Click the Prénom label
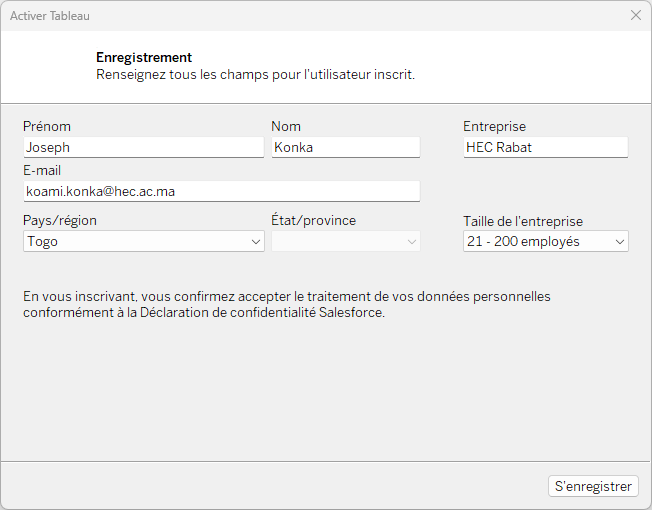Screen dimensions: 652x510 click(47, 126)
